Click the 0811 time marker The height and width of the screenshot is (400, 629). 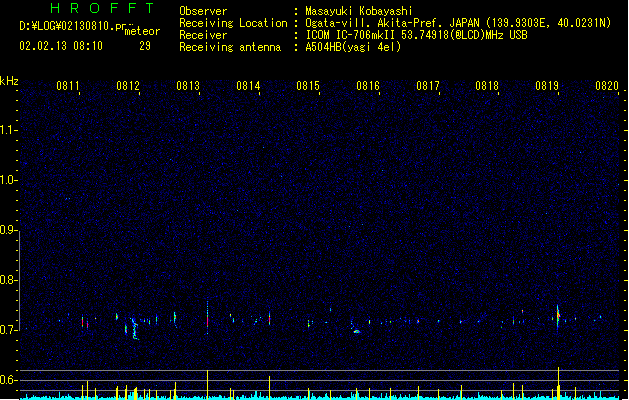click(x=67, y=86)
